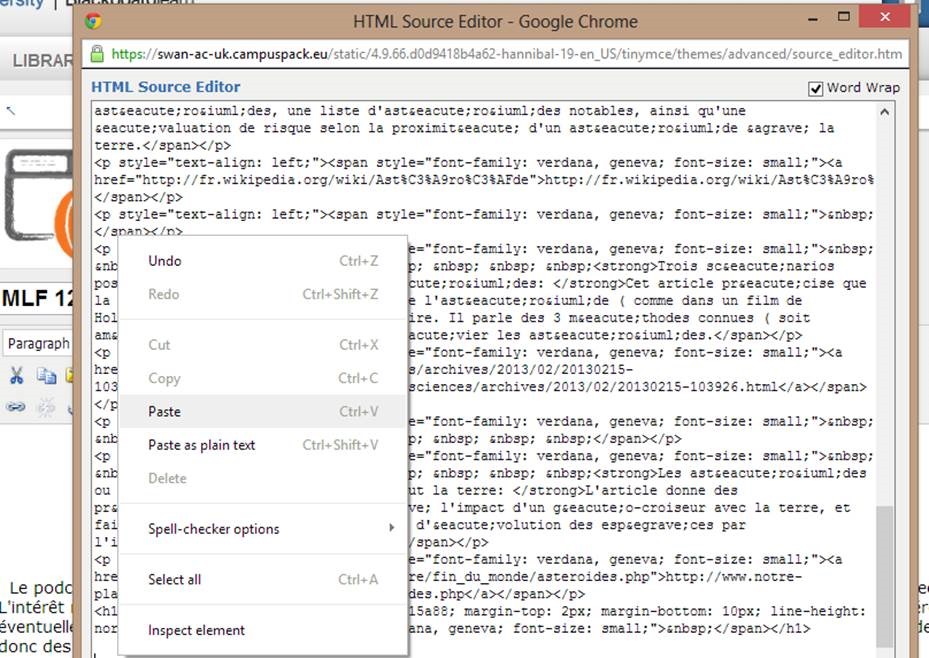
Task: Click the Unlink broken chain icon
Action: click(46, 407)
